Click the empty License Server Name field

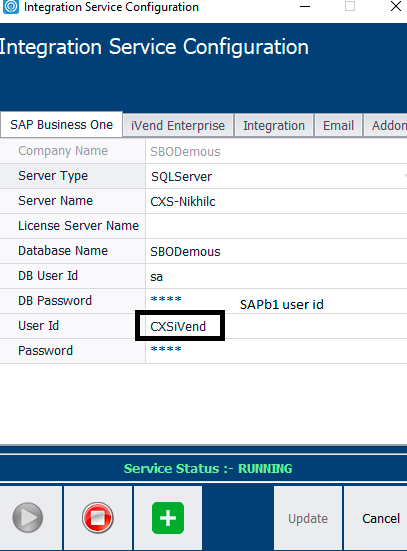click(x=276, y=226)
